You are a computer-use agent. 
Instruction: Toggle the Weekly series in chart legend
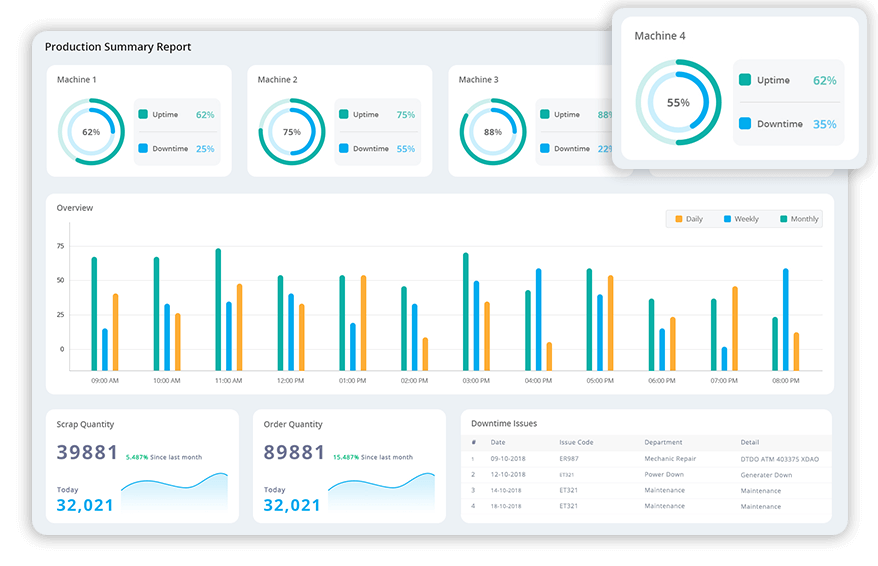point(740,219)
